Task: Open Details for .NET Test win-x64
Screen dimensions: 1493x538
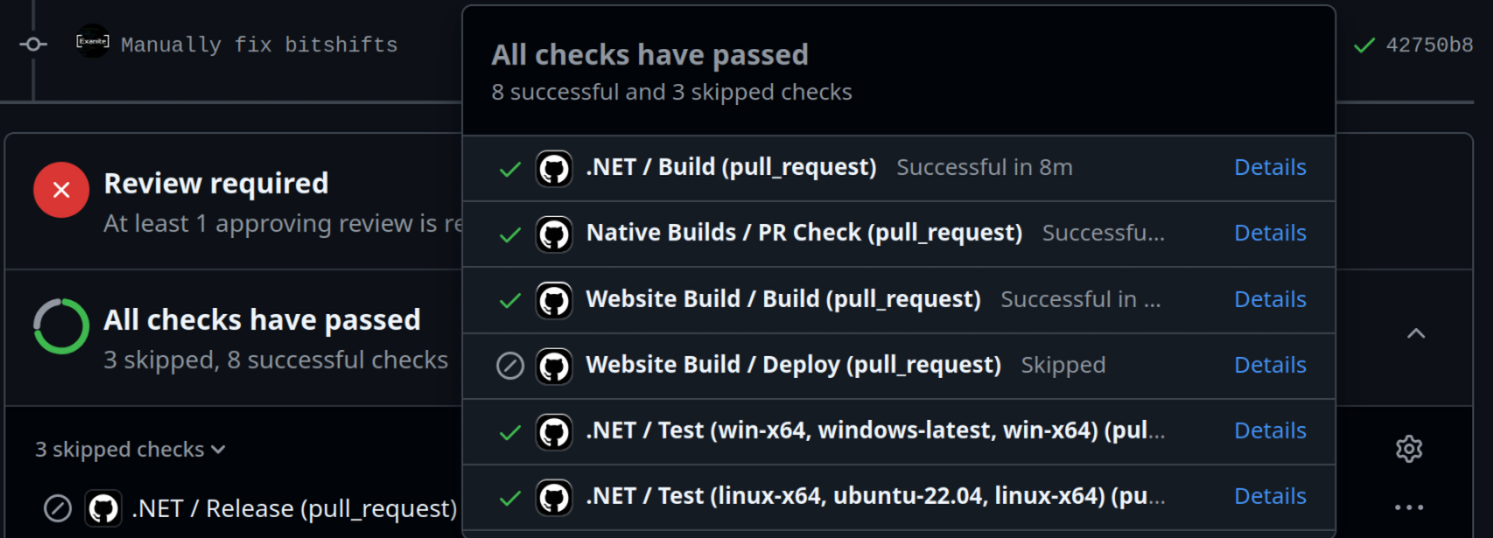Action: coord(1270,431)
